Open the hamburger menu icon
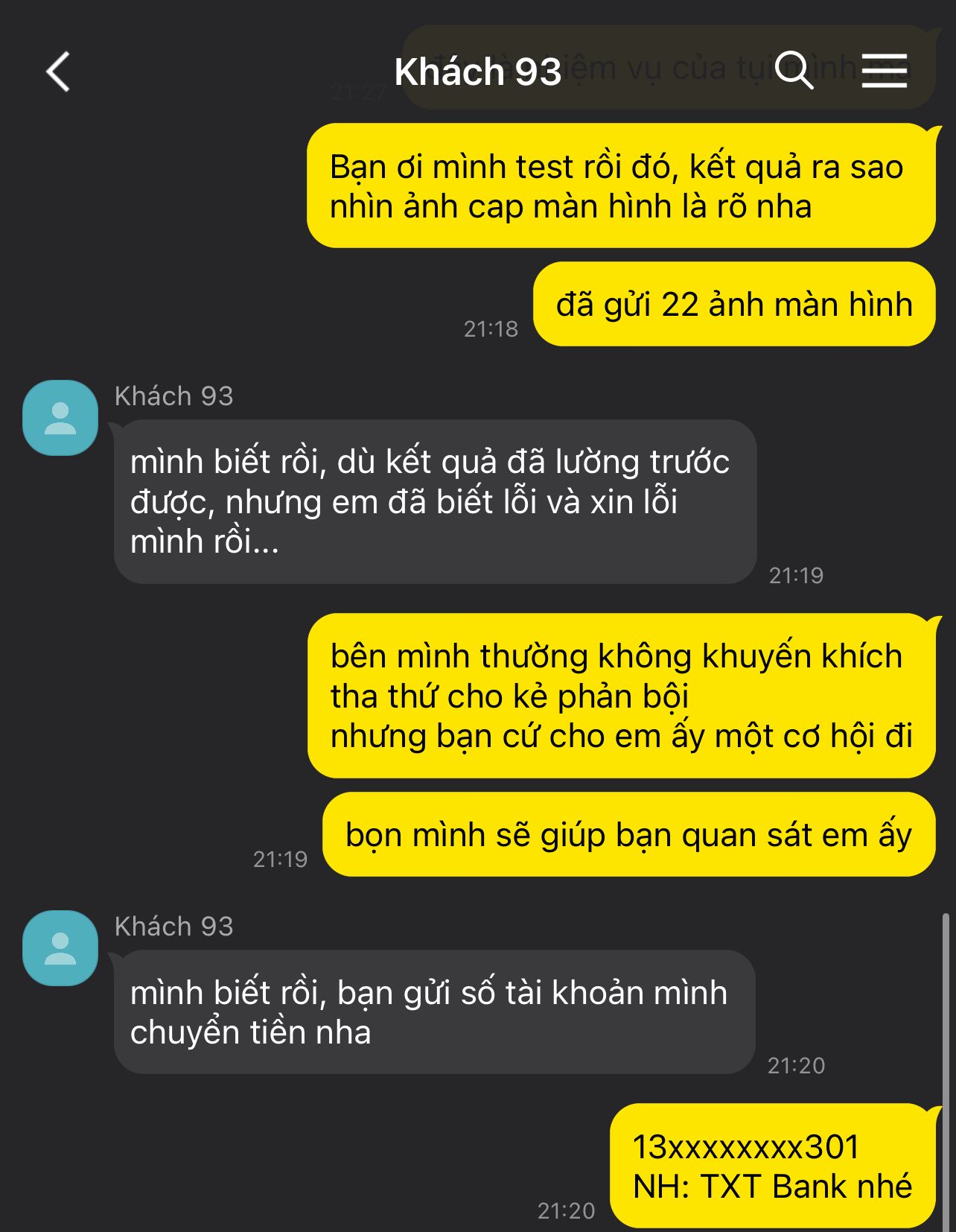Viewport: 956px width, 1232px height. 885,71
